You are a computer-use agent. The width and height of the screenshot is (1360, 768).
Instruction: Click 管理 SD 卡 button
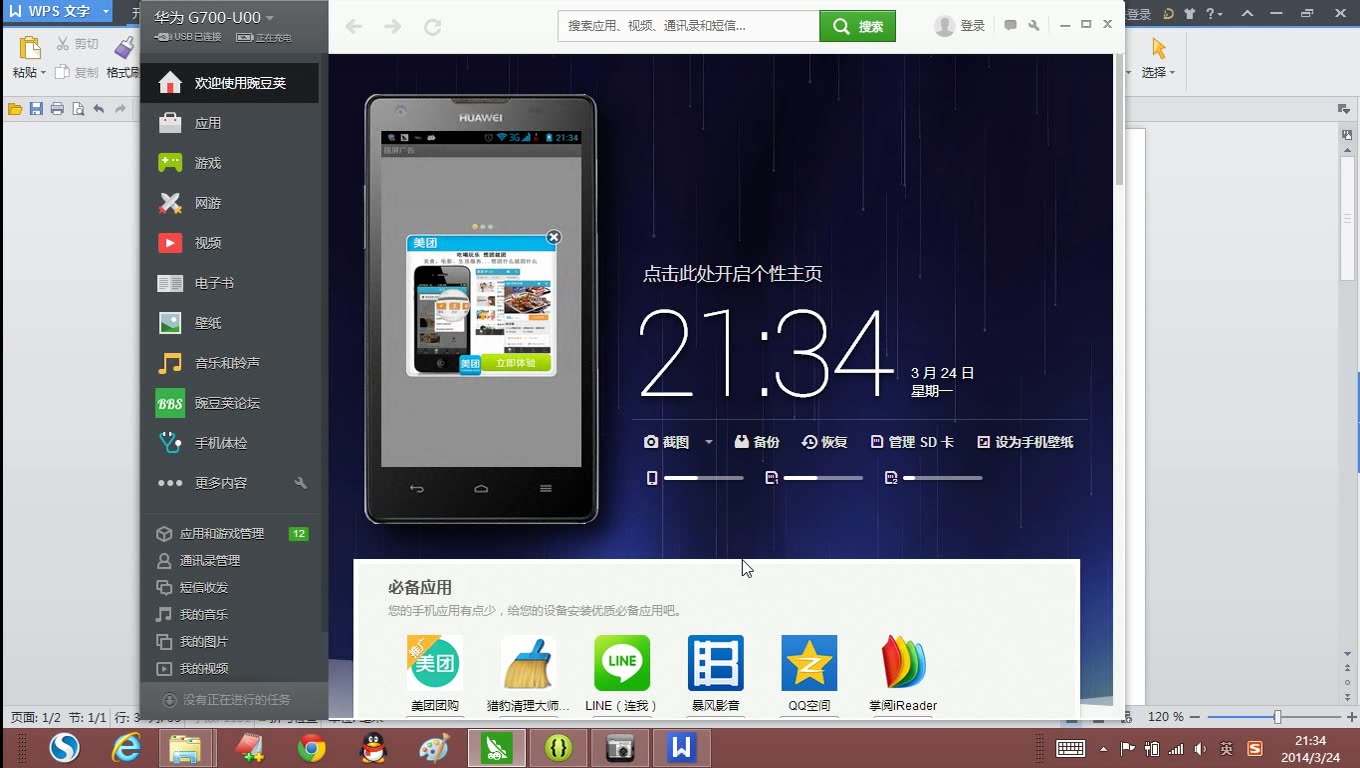coord(912,442)
